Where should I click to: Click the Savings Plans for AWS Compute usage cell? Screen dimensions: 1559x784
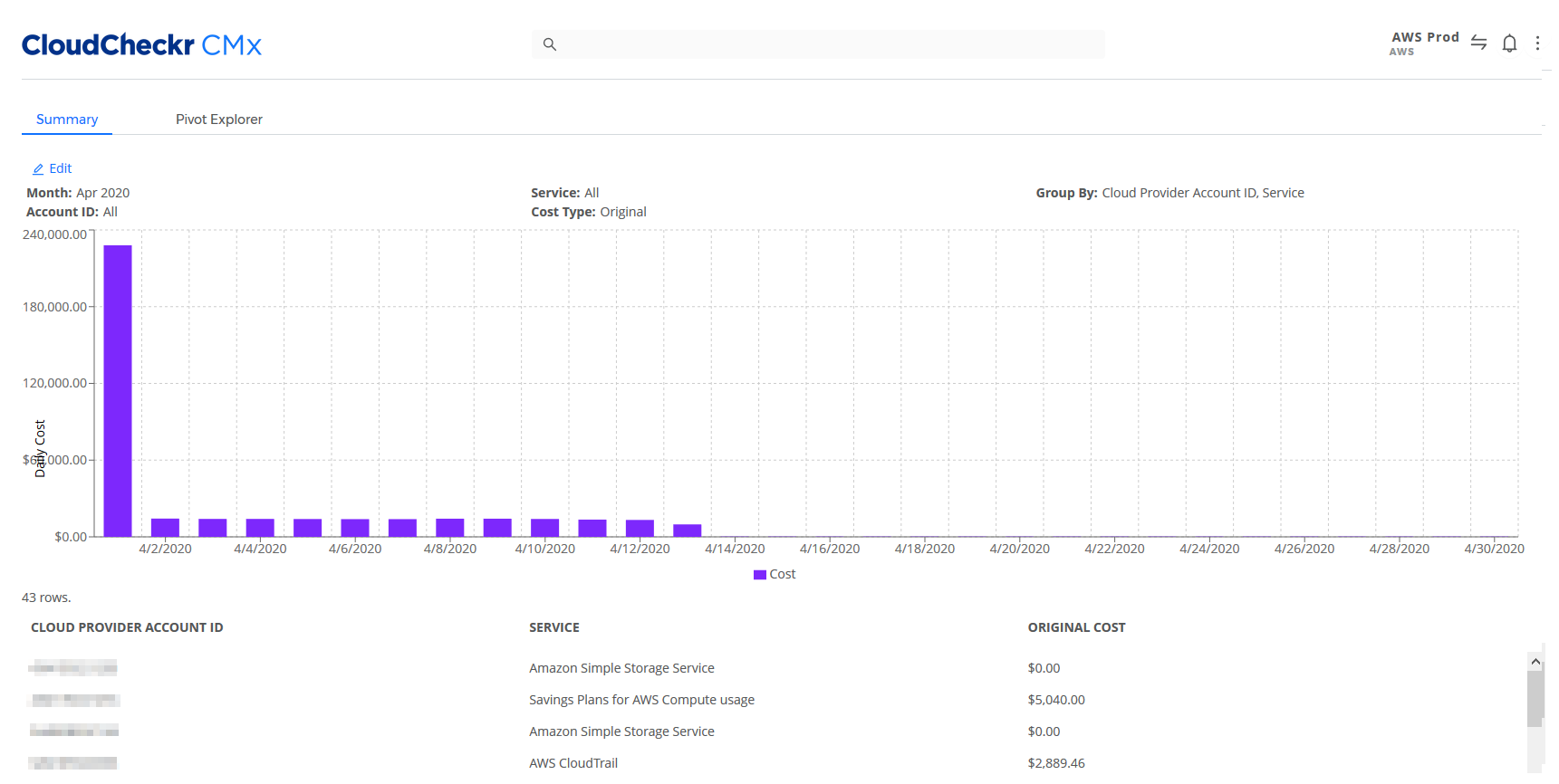point(641,700)
